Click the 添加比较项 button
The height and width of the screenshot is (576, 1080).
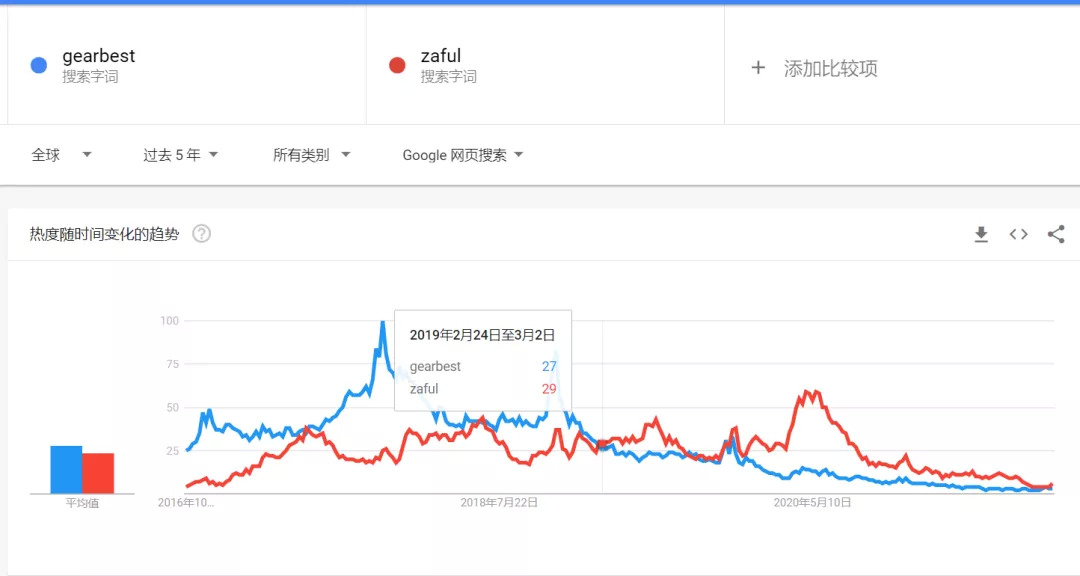830,68
